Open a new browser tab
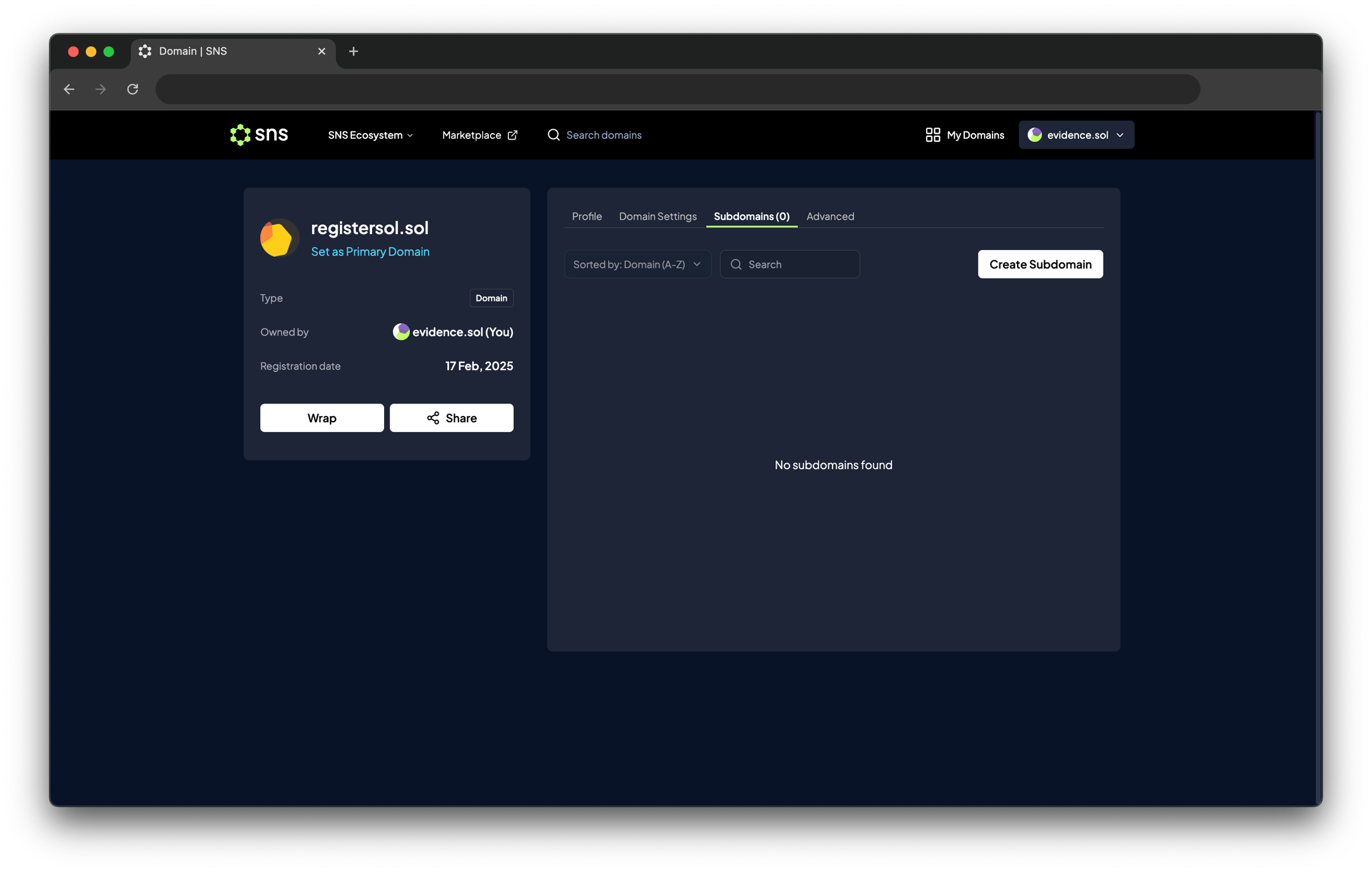This screenshot has height=872, width=1372. point(353,51)
